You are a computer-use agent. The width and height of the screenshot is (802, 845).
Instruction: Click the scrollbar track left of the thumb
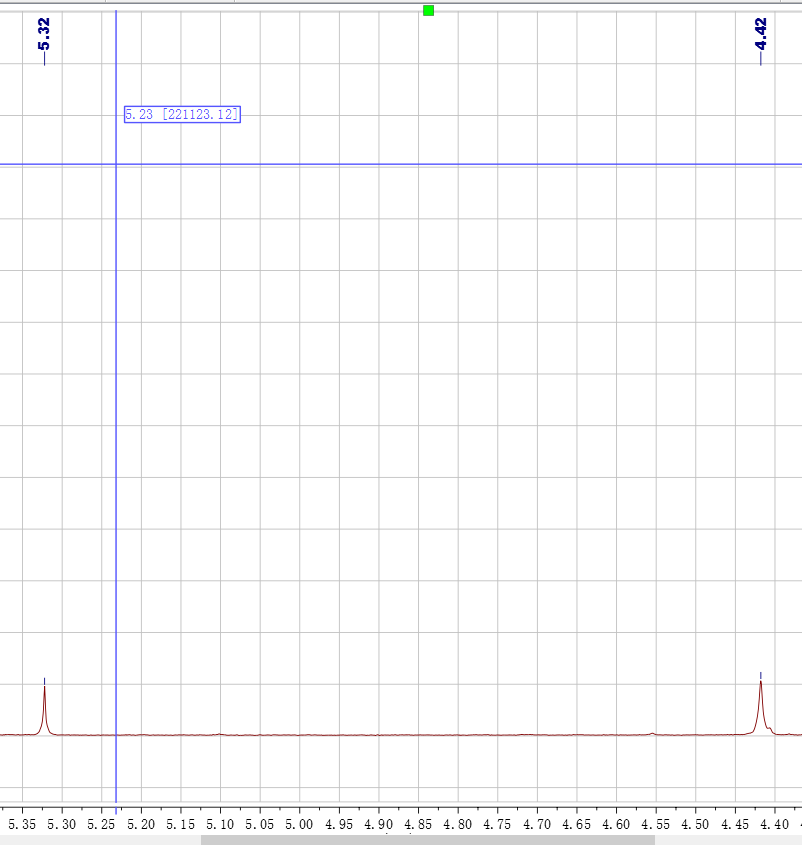[x=100, y=840]
